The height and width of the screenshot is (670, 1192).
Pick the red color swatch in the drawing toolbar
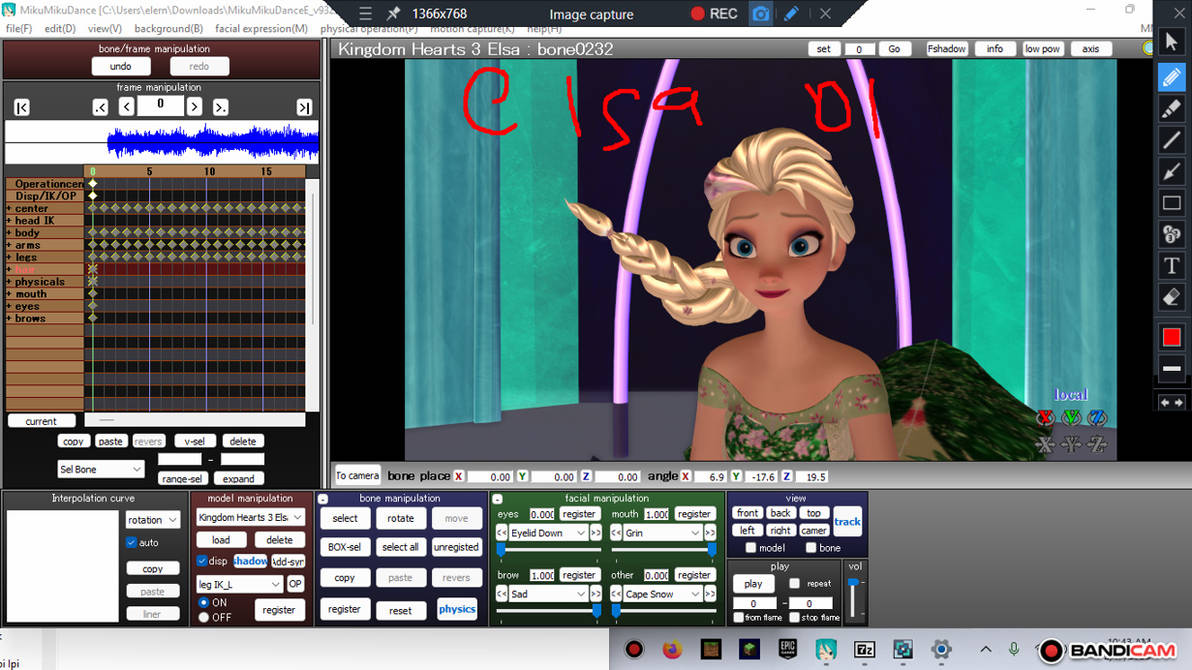(1171, 337)
